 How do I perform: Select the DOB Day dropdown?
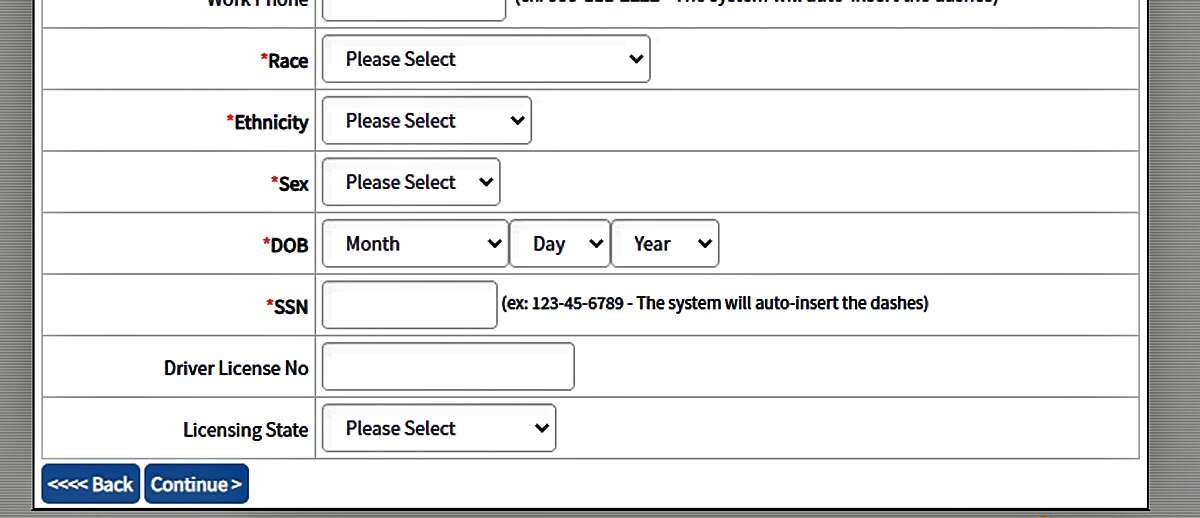[560, 244]
